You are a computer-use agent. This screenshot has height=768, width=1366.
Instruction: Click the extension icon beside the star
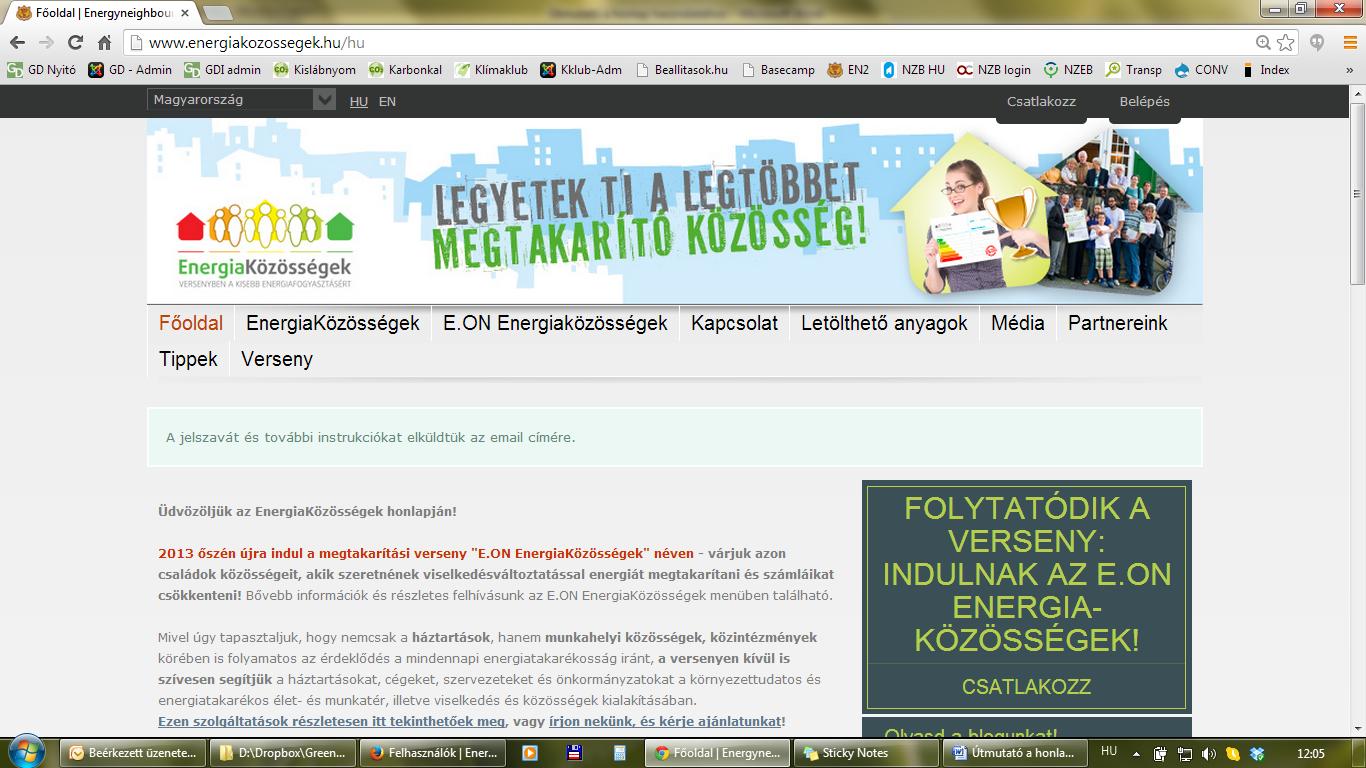(x=1317, y=43)
